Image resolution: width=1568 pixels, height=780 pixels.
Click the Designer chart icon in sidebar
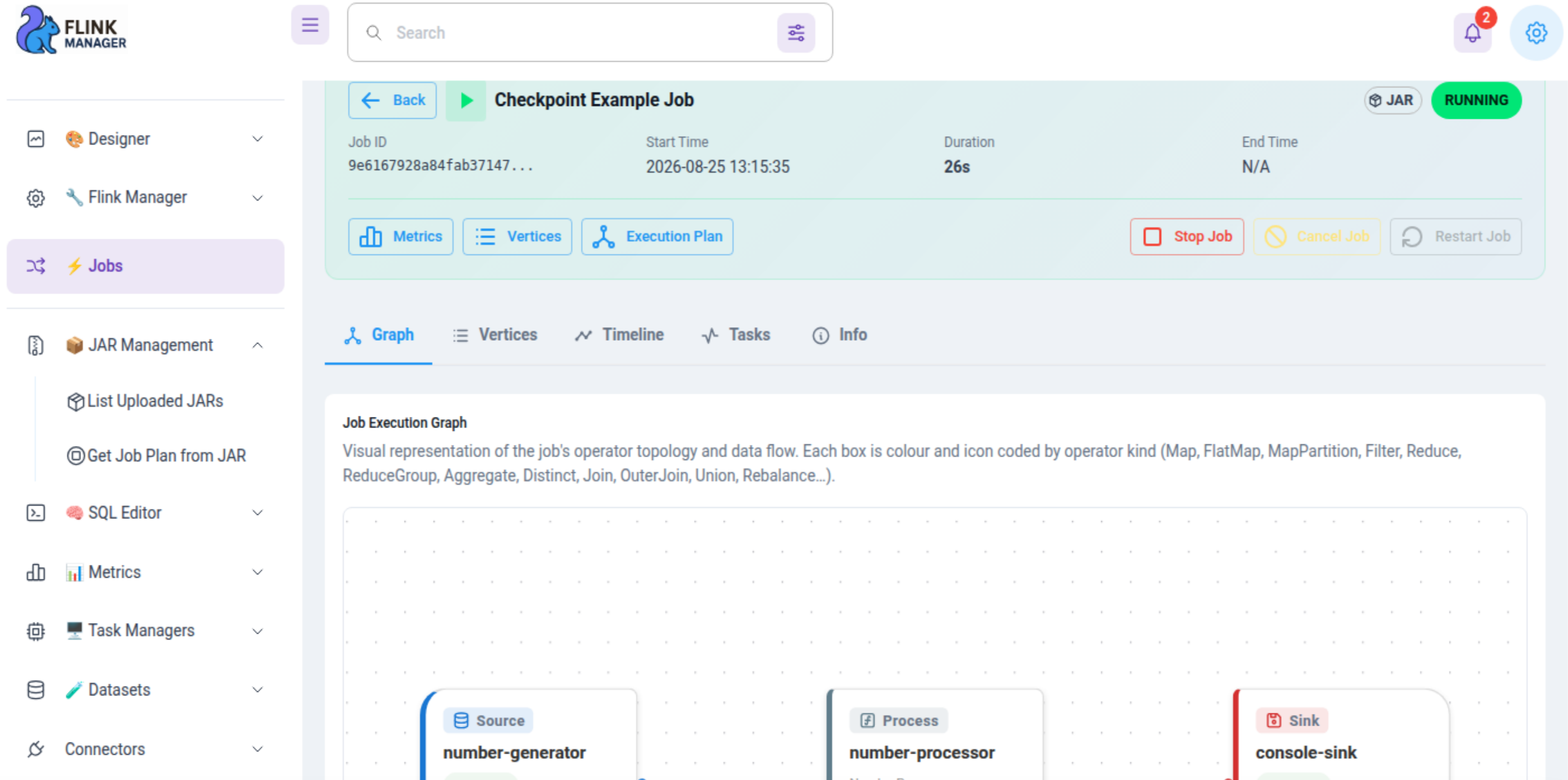point(36,139)
